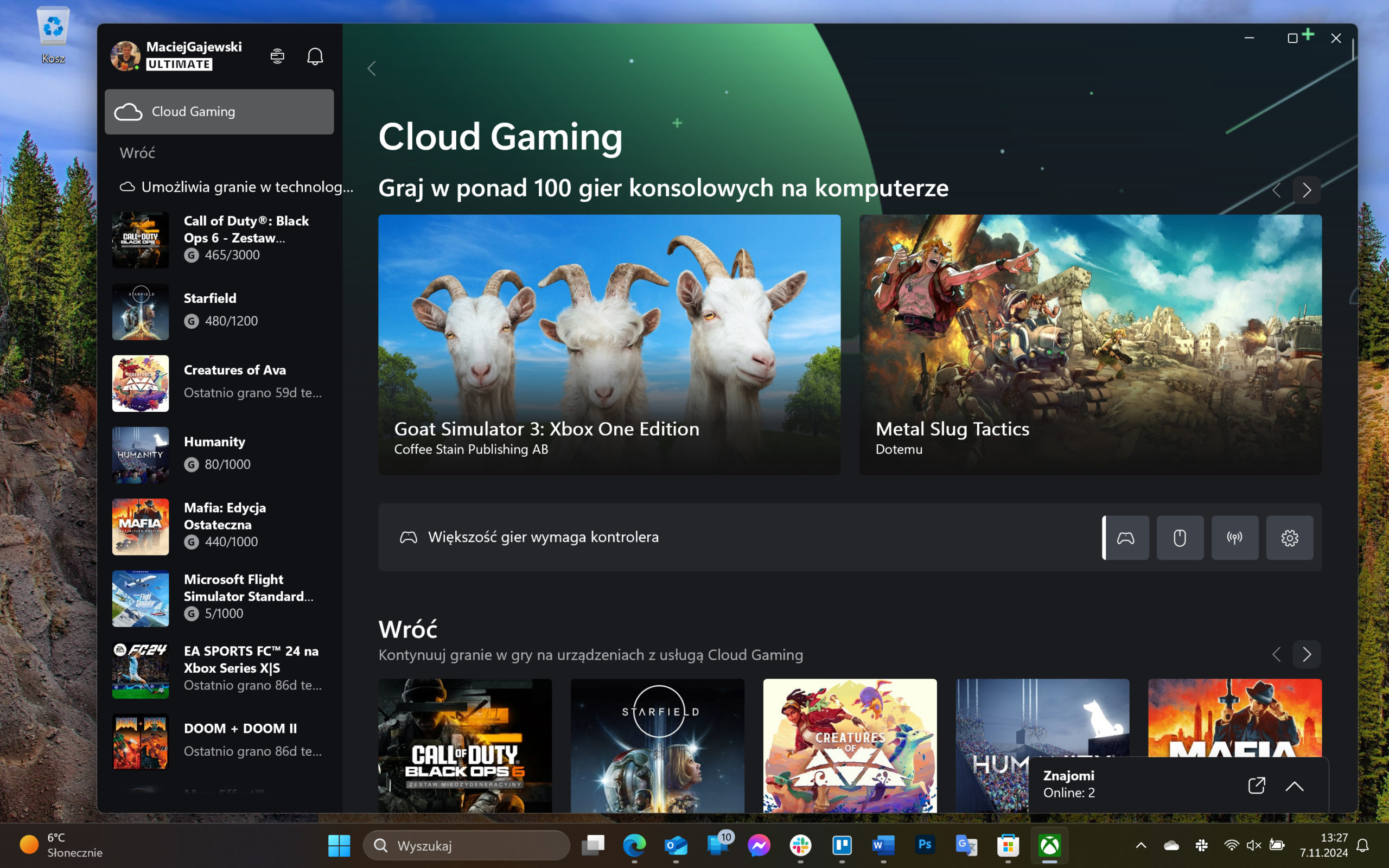Launch Microsoft Edge from the taskbar
The height and width of the screenshot is (868, 1389).
[634, 845]
